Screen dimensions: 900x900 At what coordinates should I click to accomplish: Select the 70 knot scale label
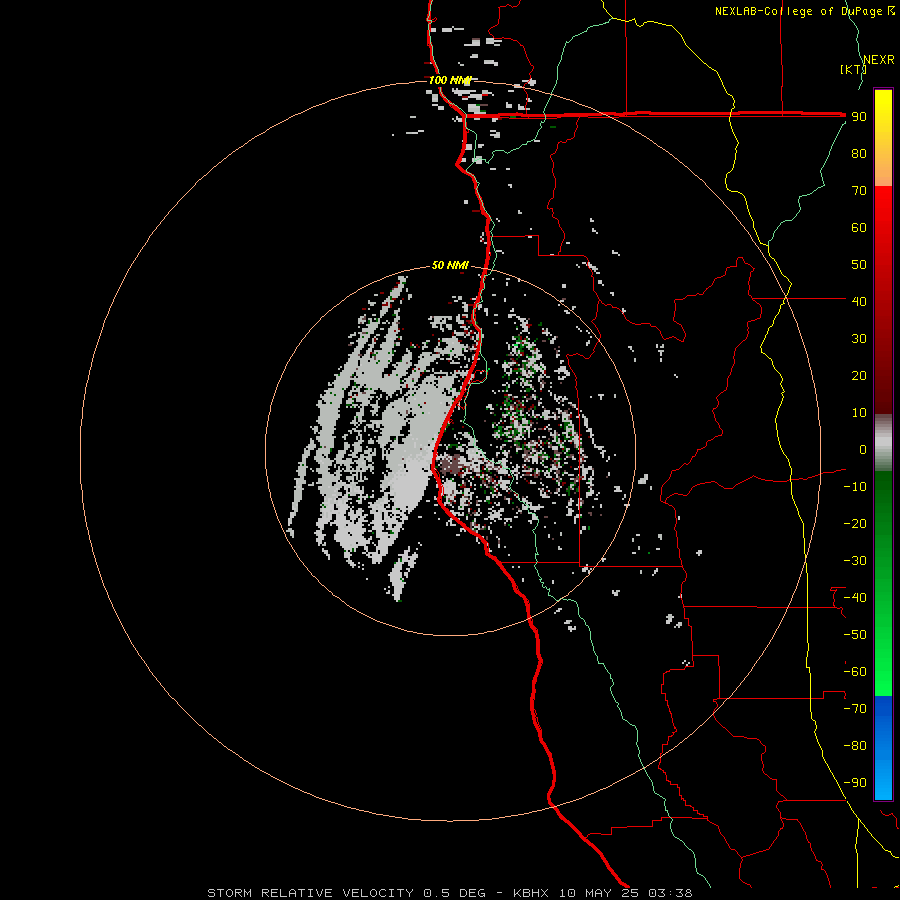(859, 191)
